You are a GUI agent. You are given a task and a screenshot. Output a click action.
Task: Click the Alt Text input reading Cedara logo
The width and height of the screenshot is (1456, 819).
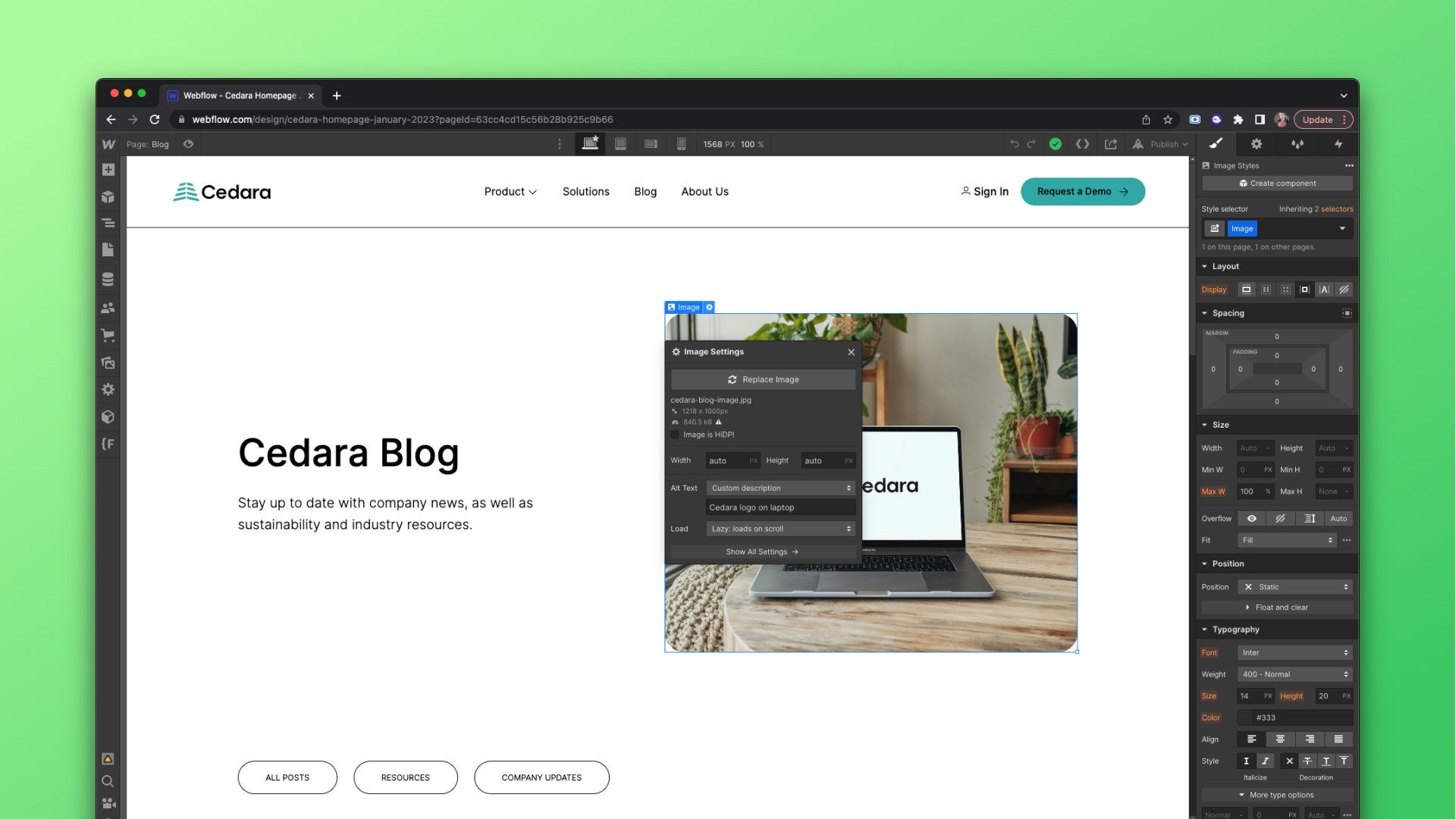780,507
